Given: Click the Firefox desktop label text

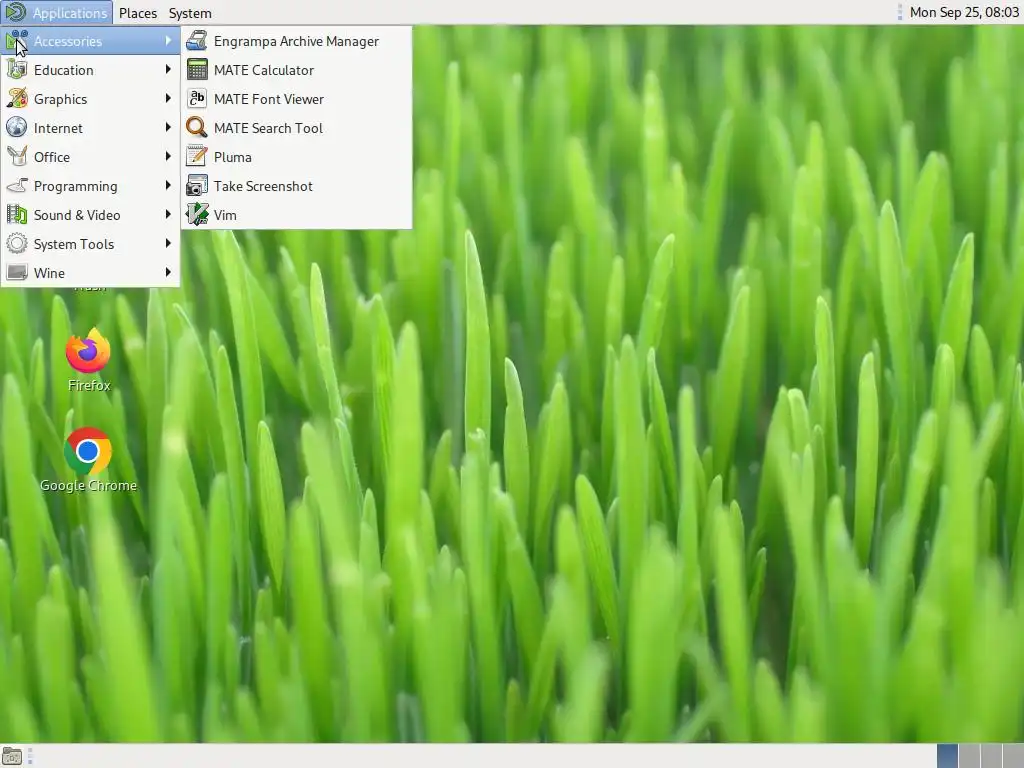Looking at the screenshot, I should pyautogui.click(x=89, y=385).
